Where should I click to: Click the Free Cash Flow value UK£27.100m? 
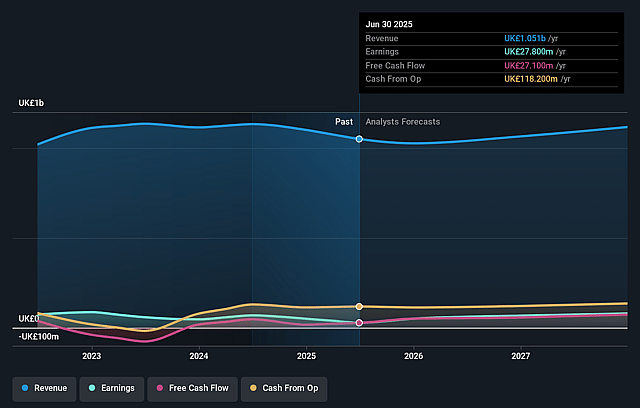529,66
